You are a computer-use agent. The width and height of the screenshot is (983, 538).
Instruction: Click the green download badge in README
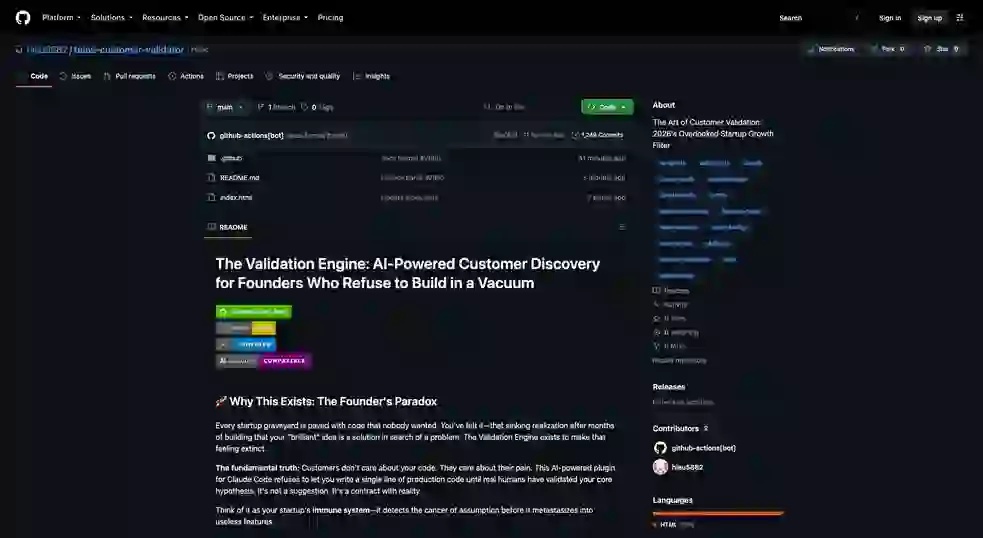(253, 312)
